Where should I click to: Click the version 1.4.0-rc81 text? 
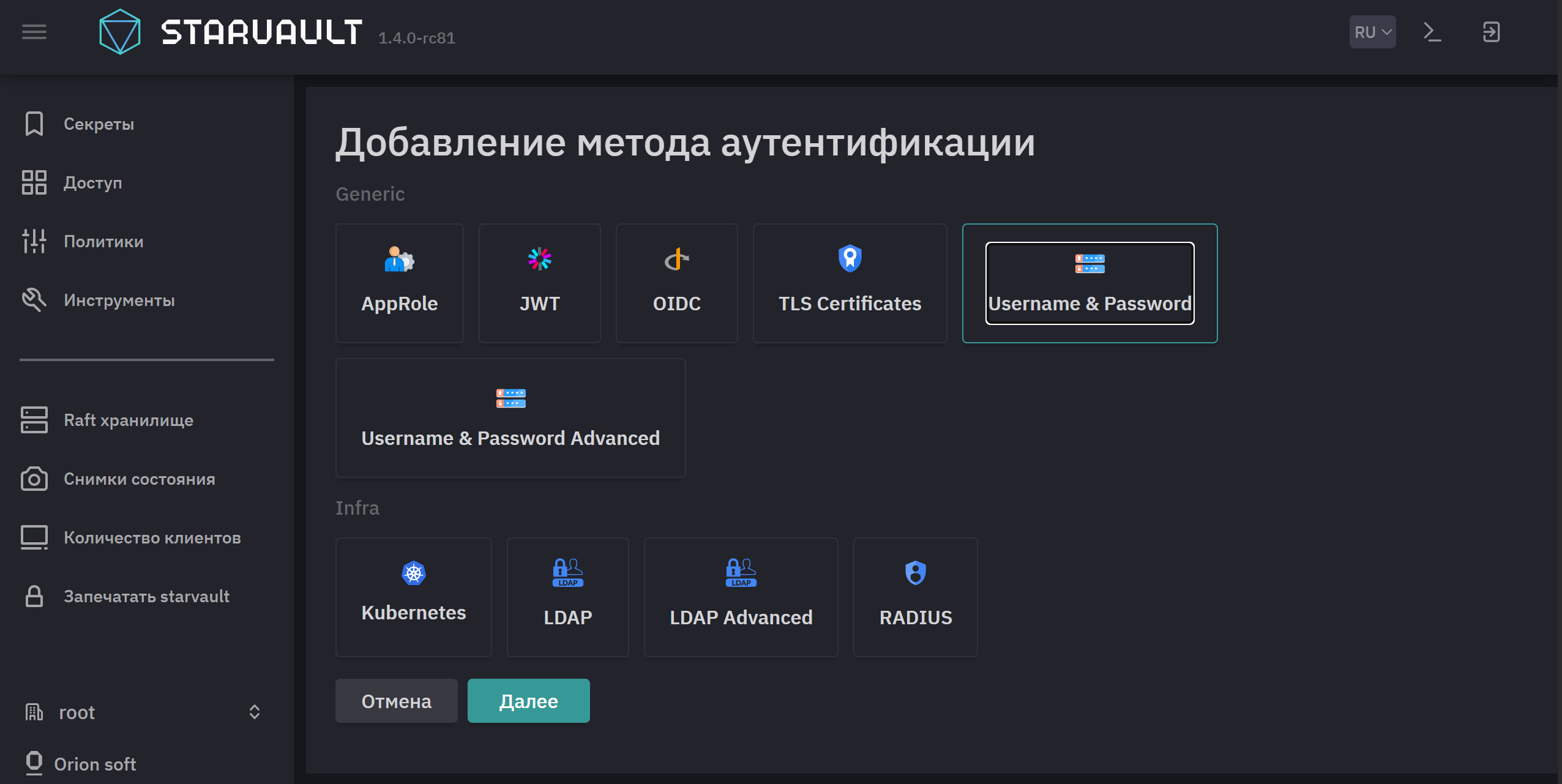coord(417,38)
